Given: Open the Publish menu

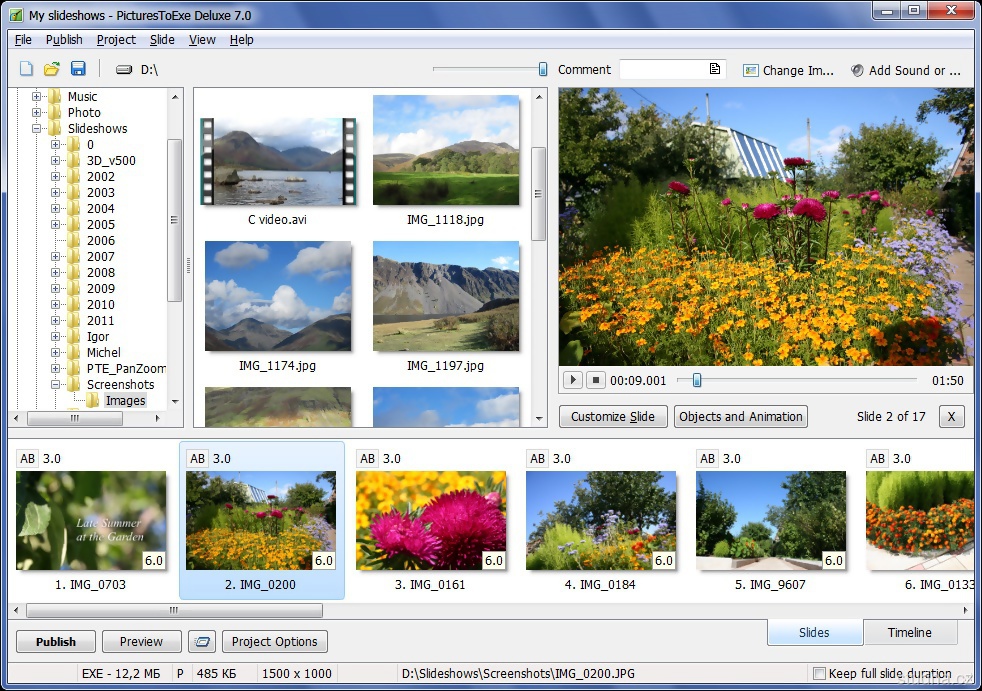Looking at the screenshot, I should point(64,40).
